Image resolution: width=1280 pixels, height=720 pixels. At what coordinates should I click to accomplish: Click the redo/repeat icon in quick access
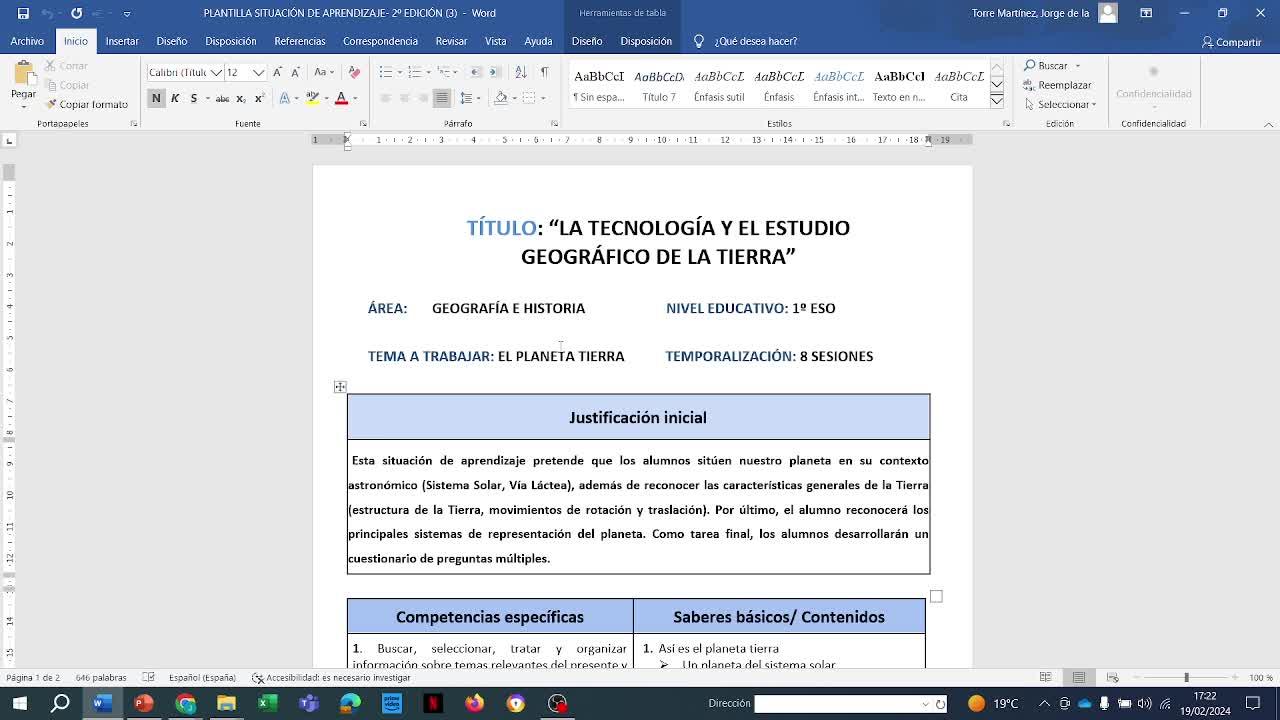point(76,13)
